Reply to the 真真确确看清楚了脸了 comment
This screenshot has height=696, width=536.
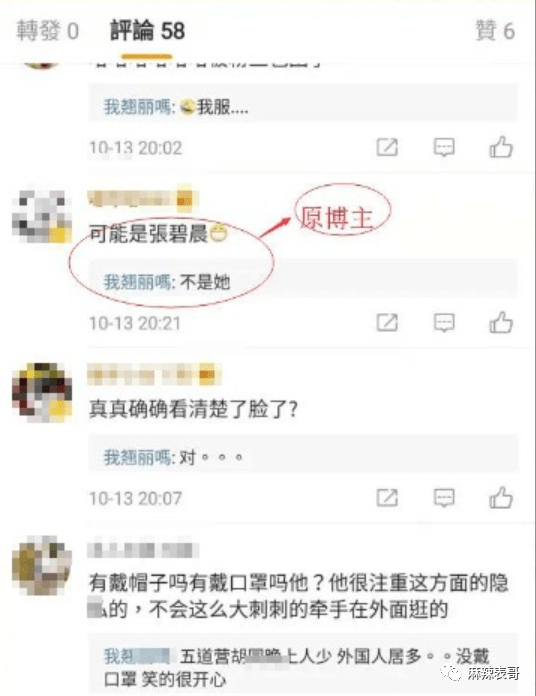444,498
